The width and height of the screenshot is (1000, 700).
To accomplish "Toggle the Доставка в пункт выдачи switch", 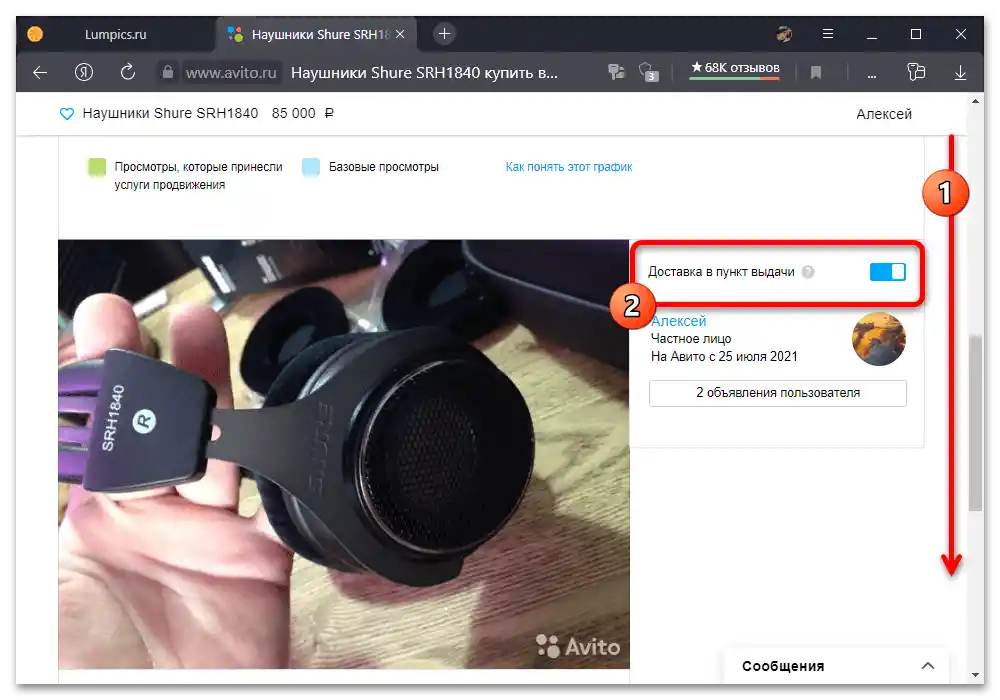I will (887, 272).
